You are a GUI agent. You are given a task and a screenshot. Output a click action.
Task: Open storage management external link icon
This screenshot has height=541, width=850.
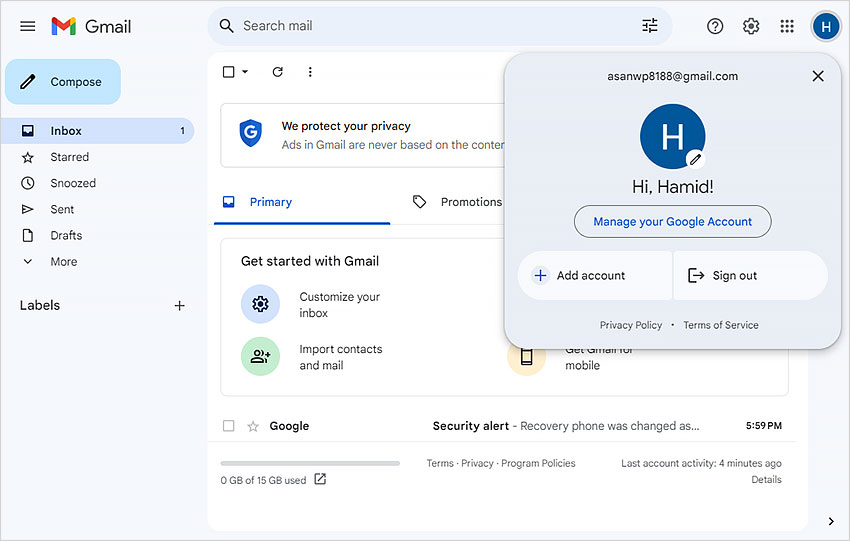[x=320, y=479]
